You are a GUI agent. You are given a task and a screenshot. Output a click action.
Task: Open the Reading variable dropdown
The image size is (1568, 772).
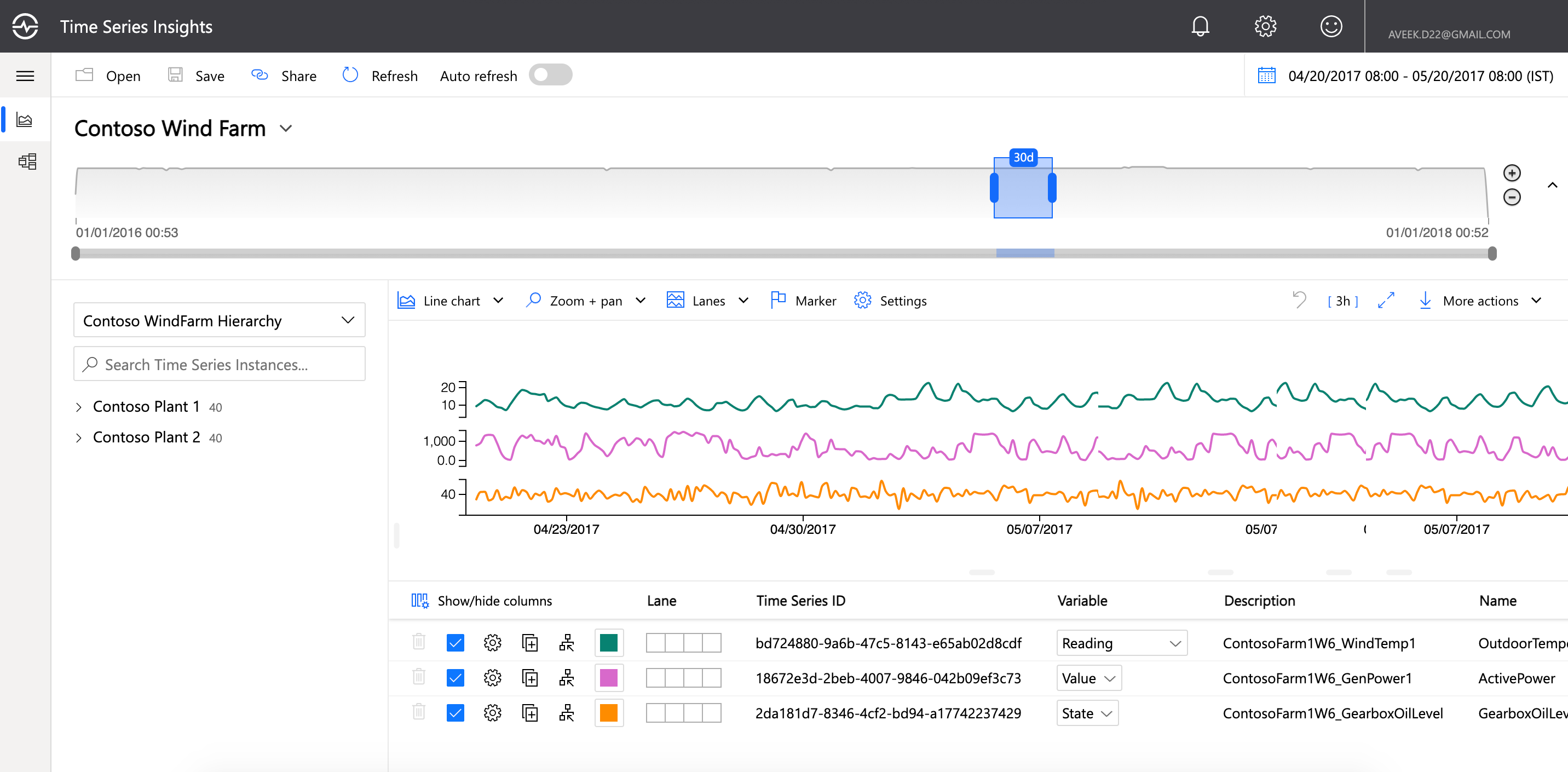[x=1121, y=643]
